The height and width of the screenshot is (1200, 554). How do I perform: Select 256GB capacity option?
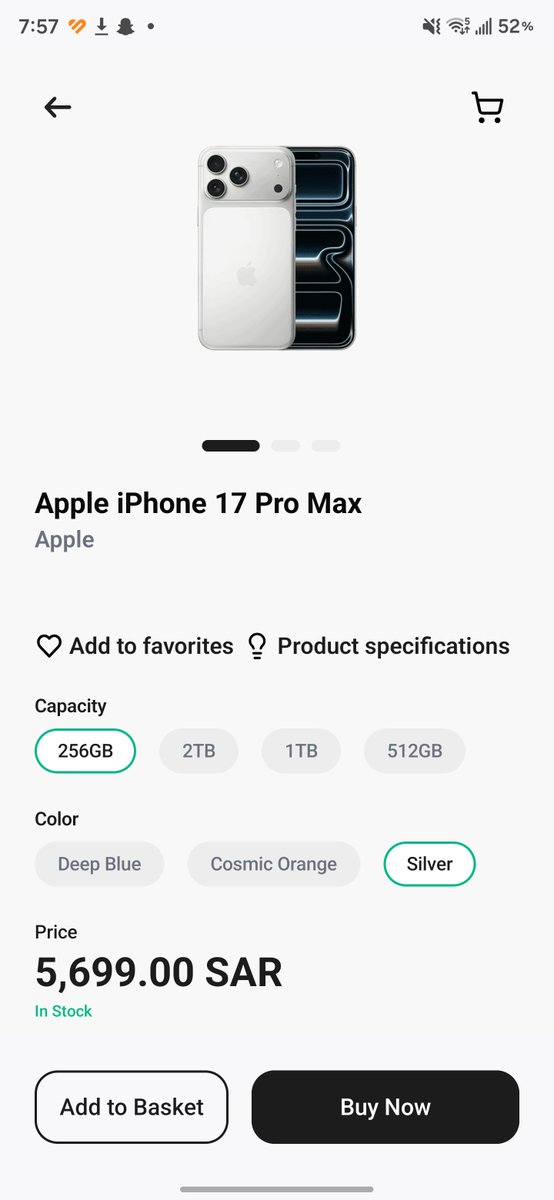point(85,751)
